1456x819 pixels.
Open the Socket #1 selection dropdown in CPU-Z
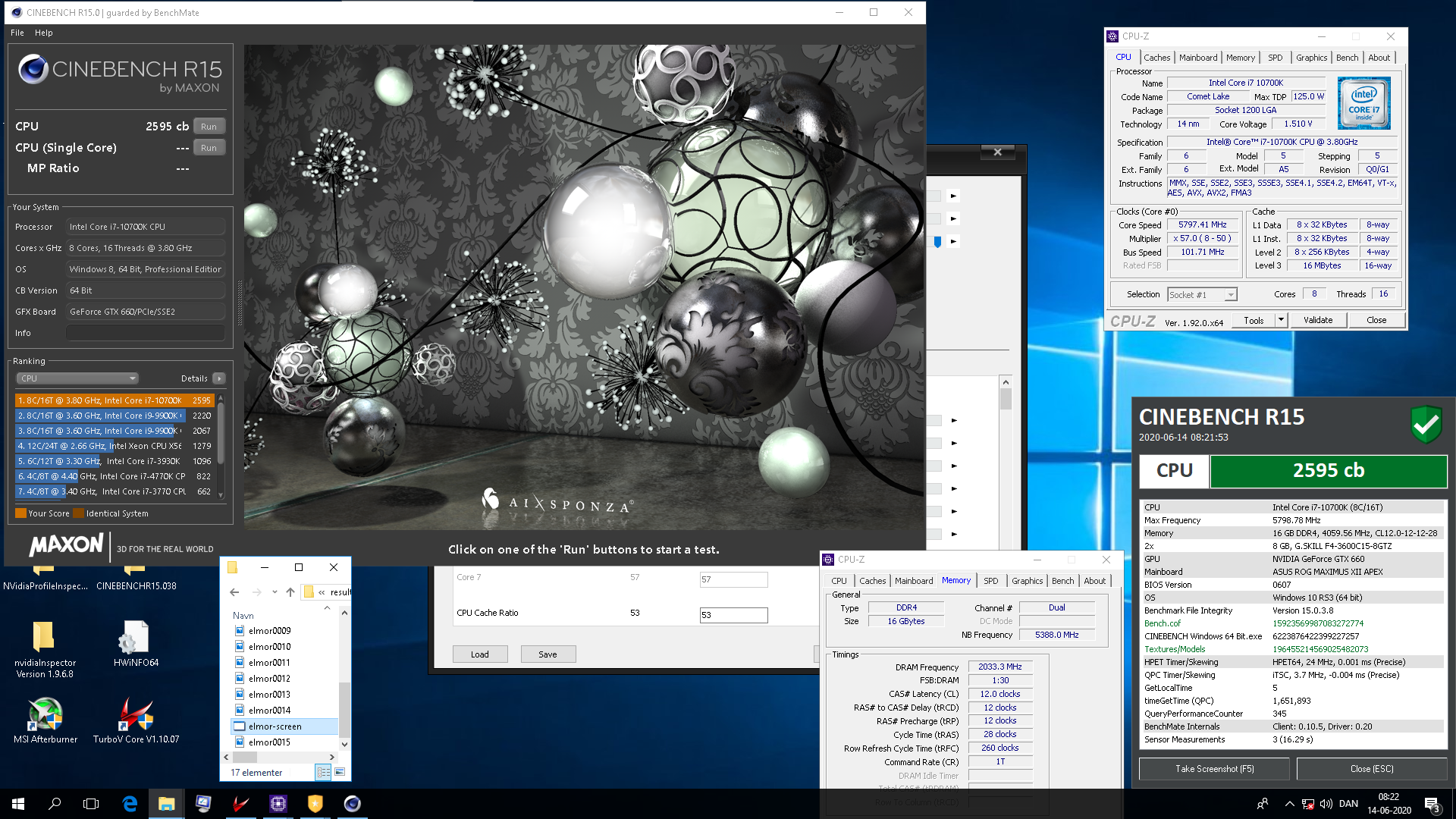coord(1202,294)
